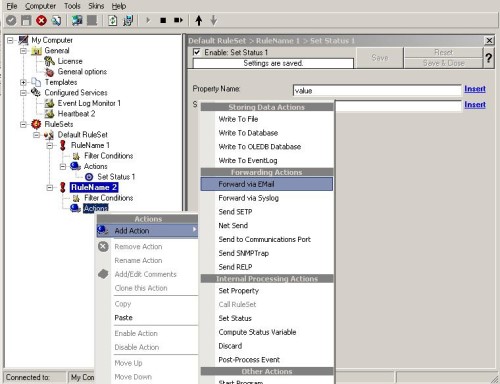Collapse the RuleSets tree node

(23, 124)
